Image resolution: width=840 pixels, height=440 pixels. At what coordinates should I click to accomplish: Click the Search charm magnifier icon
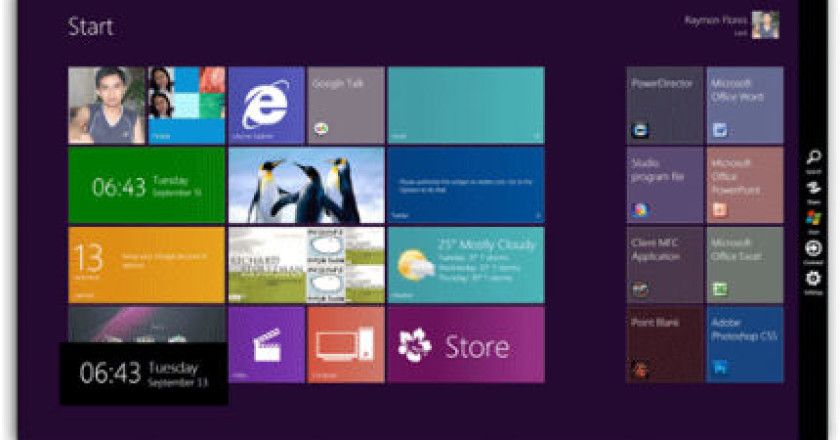coord(814,157)
